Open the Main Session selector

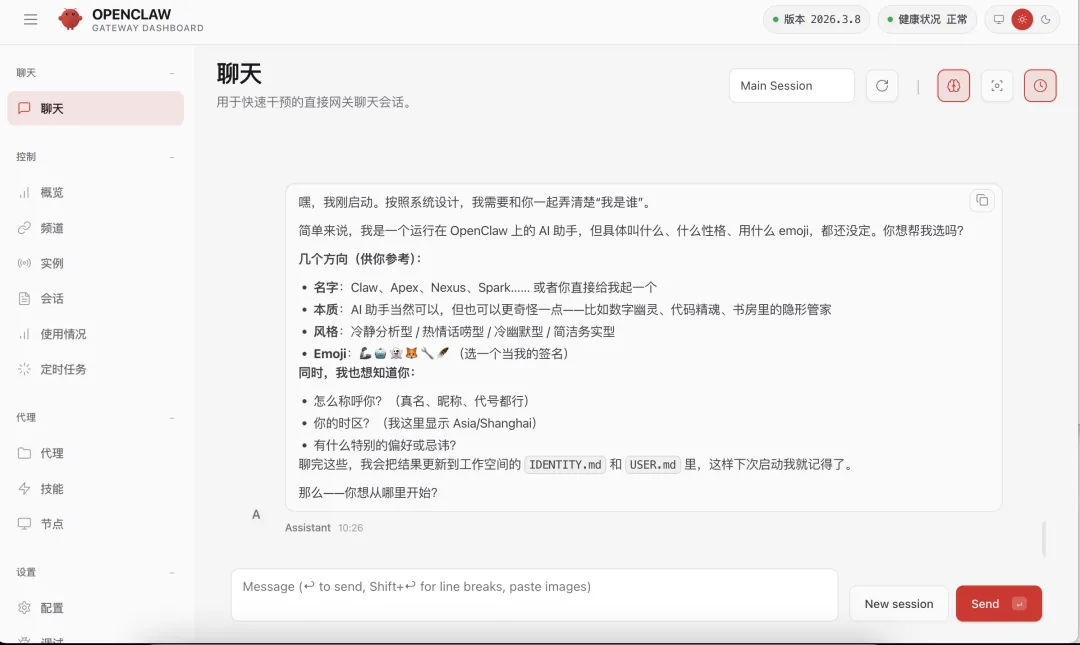(791, 85)
